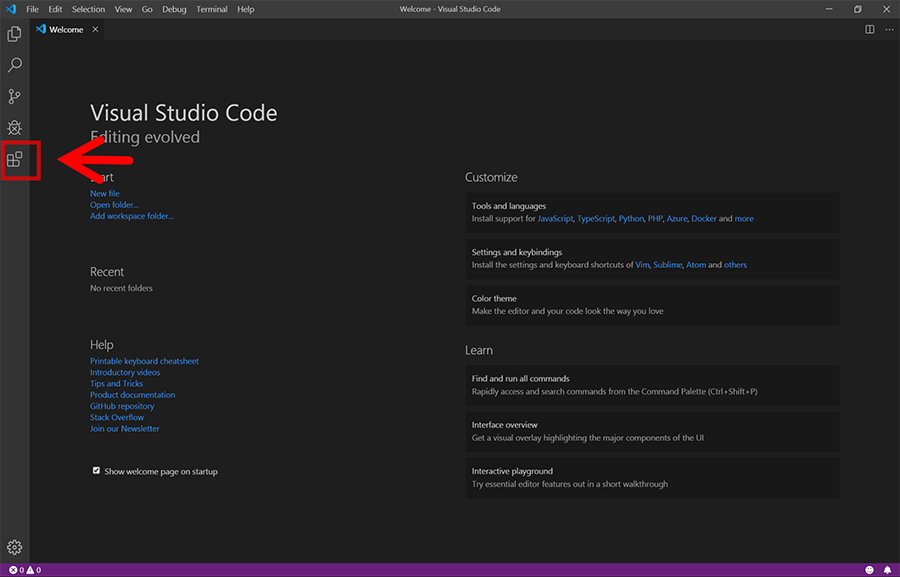Click the Open folder... link

click(x=114, y=205)
